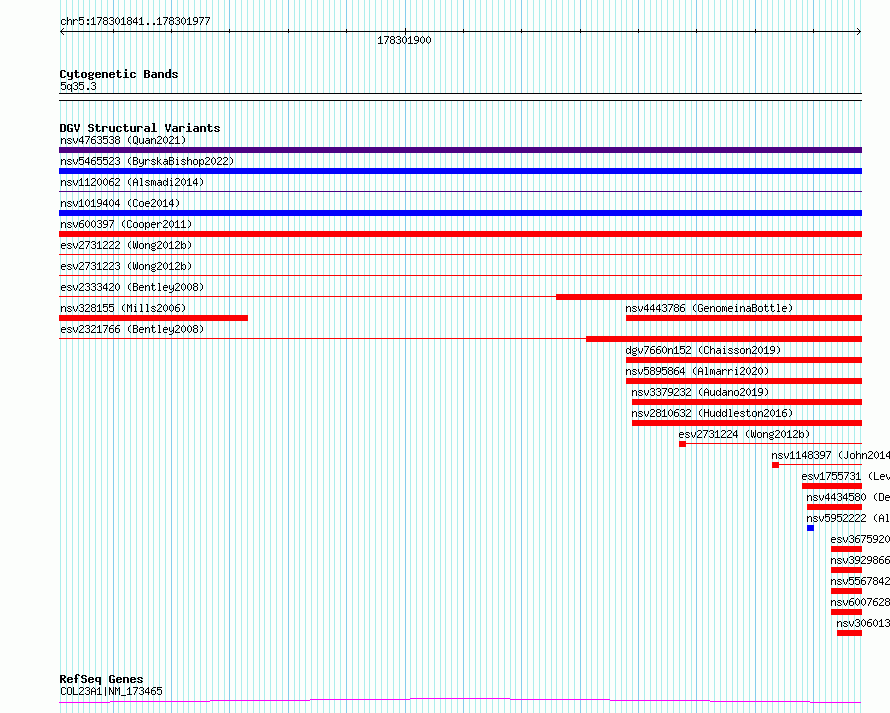Viewport: 890px width, 713px height.
Task: Click the red nsv4434580 variant bar
Action: 834,507
